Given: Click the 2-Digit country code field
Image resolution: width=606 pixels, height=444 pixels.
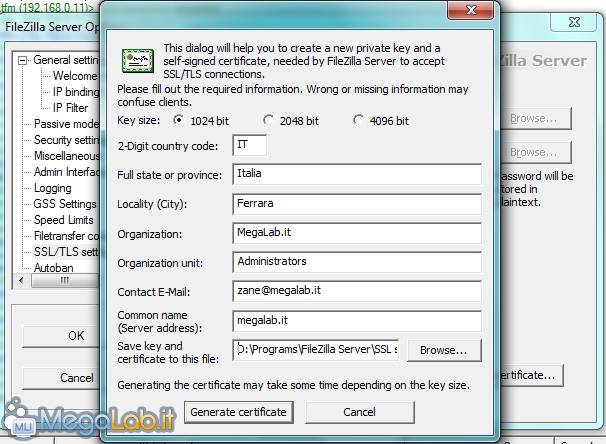Looking at the screenshot, I should 250,145.
